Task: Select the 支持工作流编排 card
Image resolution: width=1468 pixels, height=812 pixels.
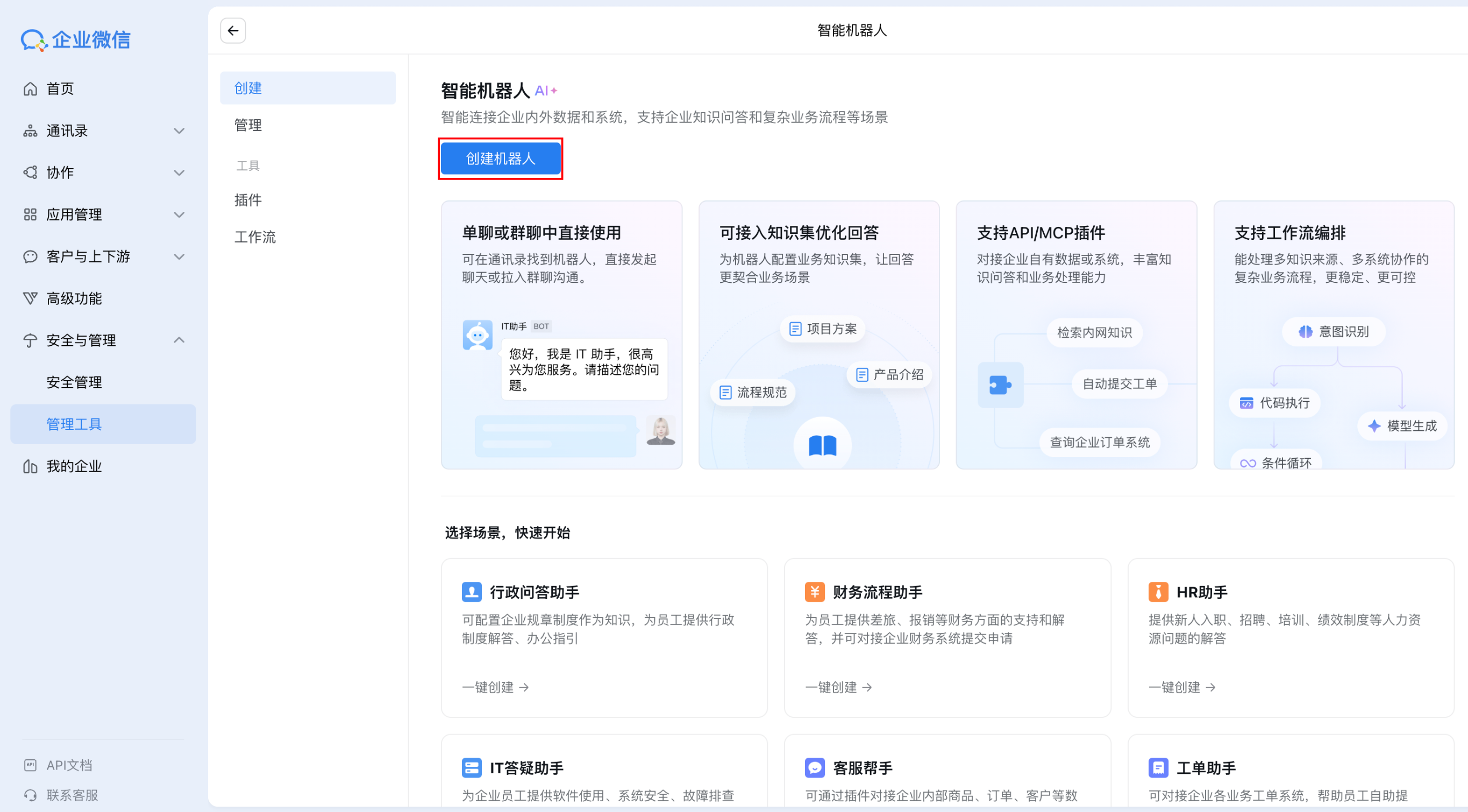Action: (x=1334, y=335)
